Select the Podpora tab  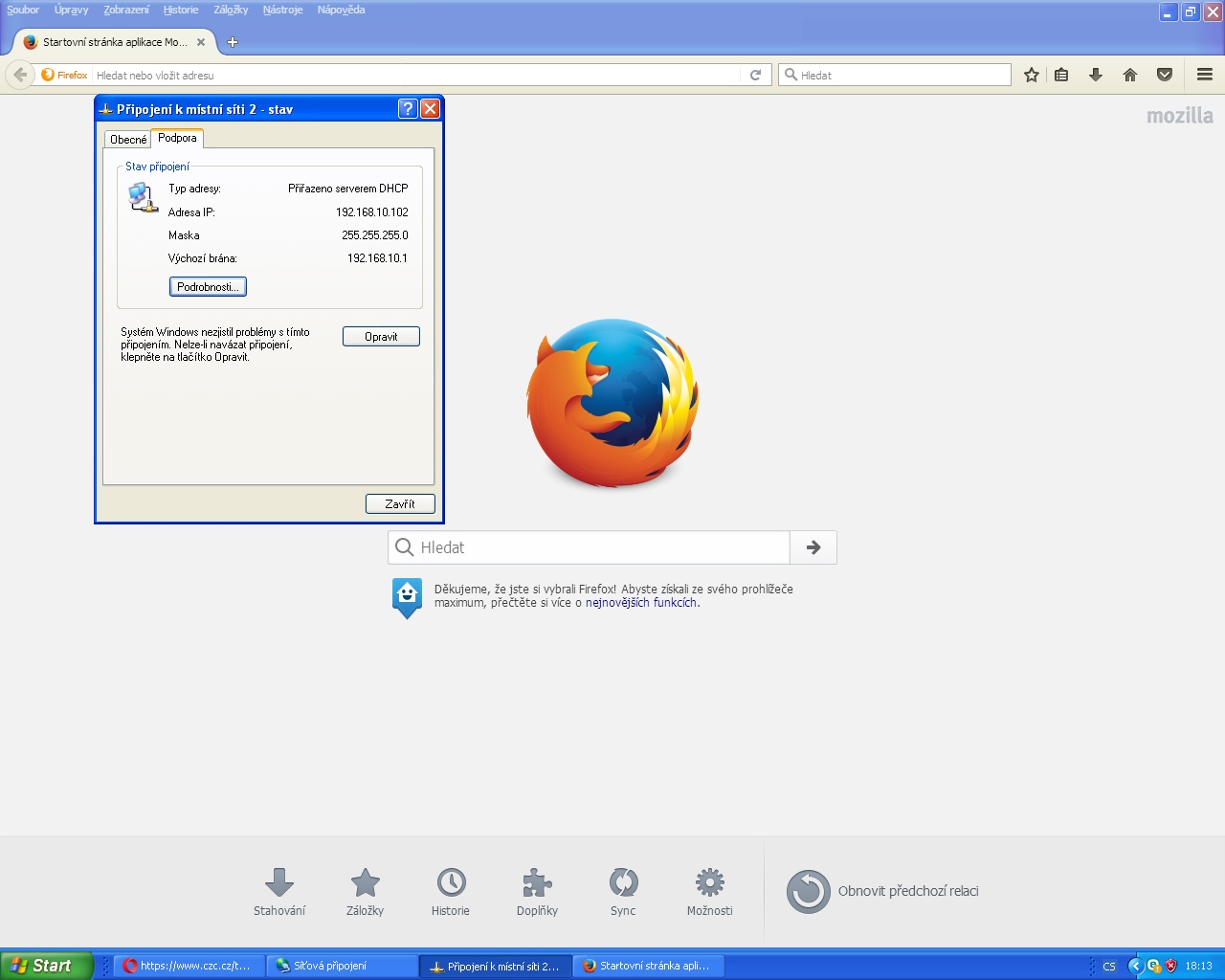177,138
